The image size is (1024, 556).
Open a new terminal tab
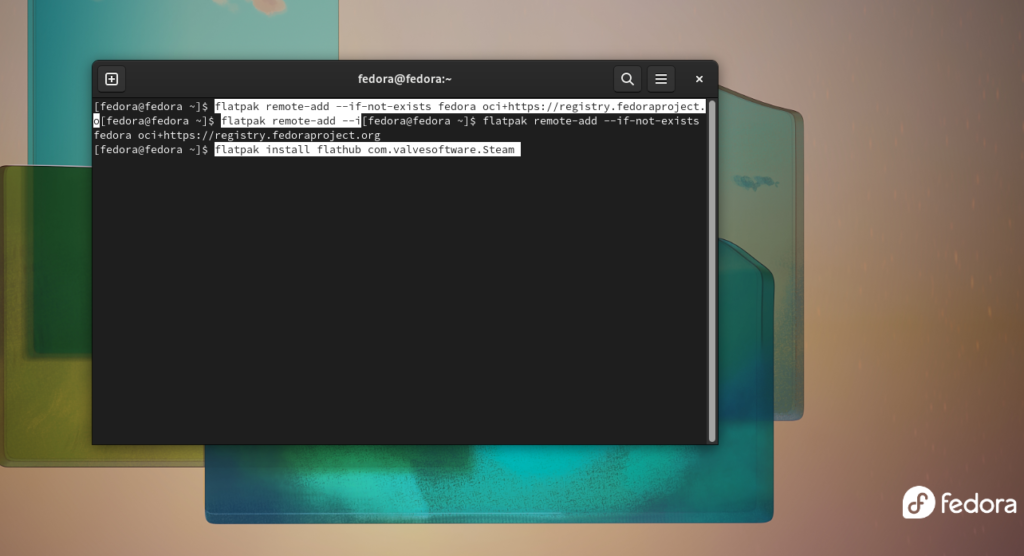coord(112,79)
